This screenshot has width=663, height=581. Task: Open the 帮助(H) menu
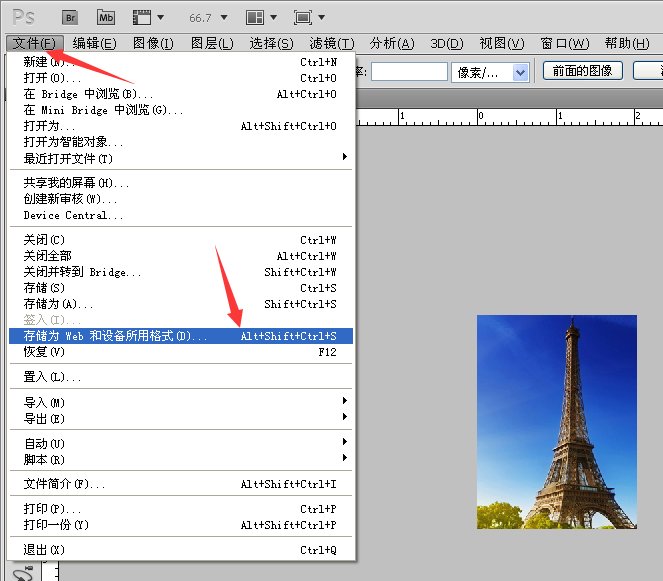[x=627, y=43]
